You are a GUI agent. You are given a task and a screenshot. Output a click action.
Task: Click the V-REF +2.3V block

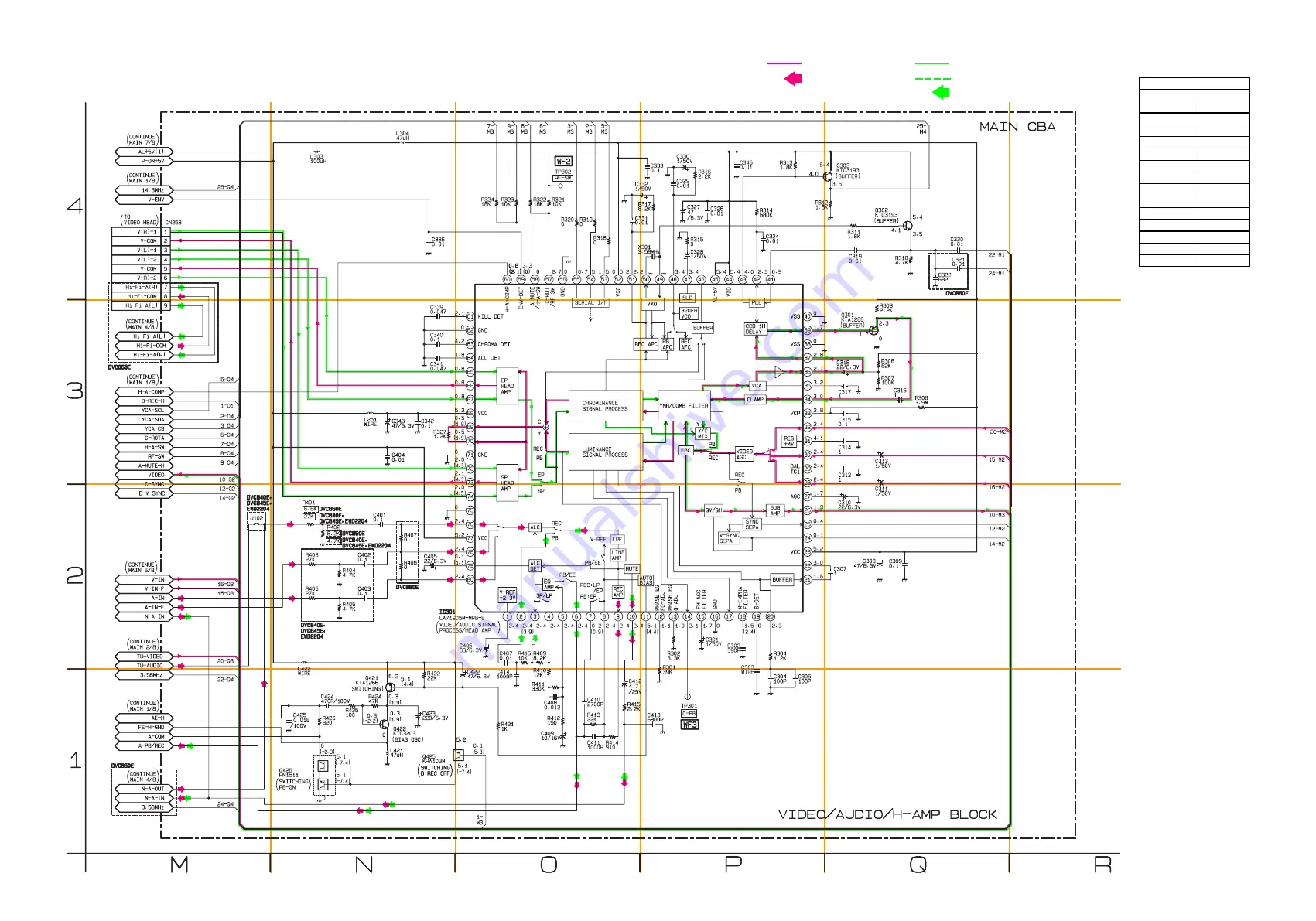508,595
